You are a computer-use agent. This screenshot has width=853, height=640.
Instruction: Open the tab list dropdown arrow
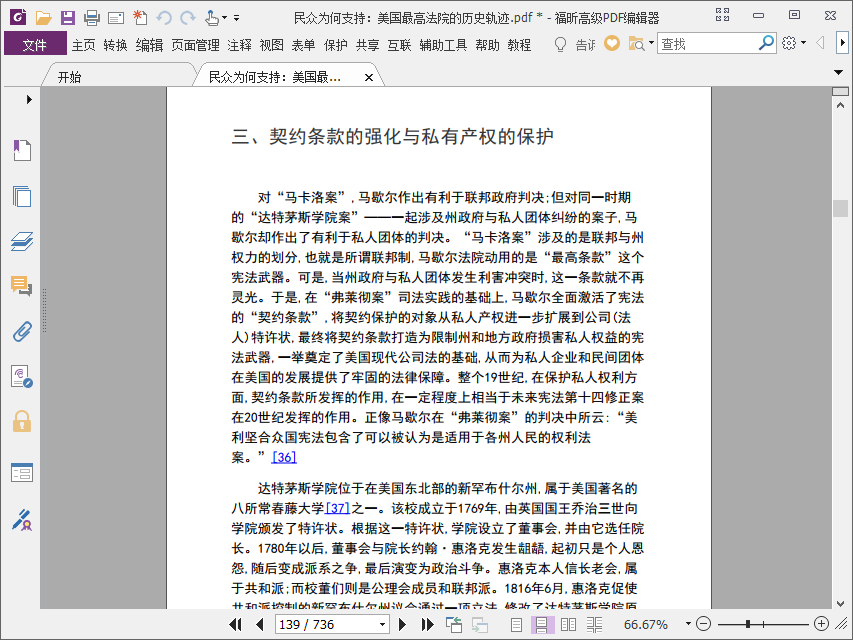(838, 72)
